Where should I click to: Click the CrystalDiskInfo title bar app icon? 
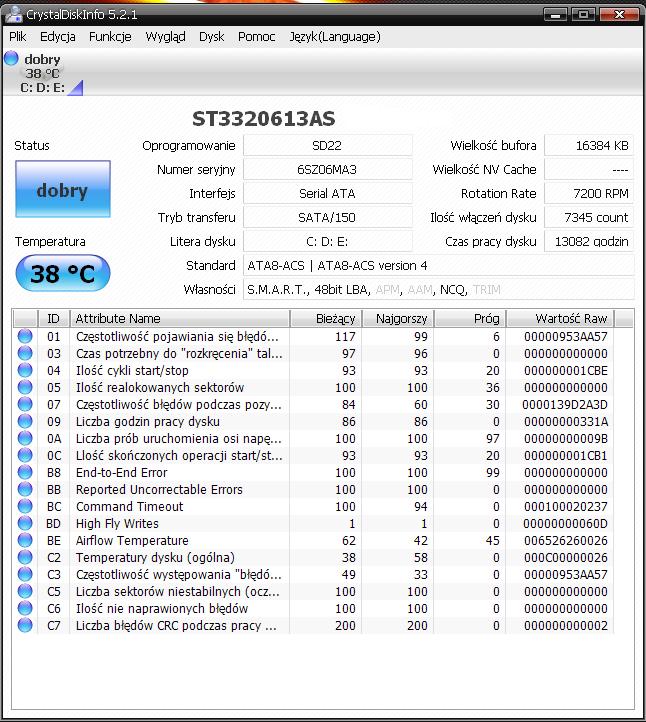pyautogui.click(x=13, y=14)
